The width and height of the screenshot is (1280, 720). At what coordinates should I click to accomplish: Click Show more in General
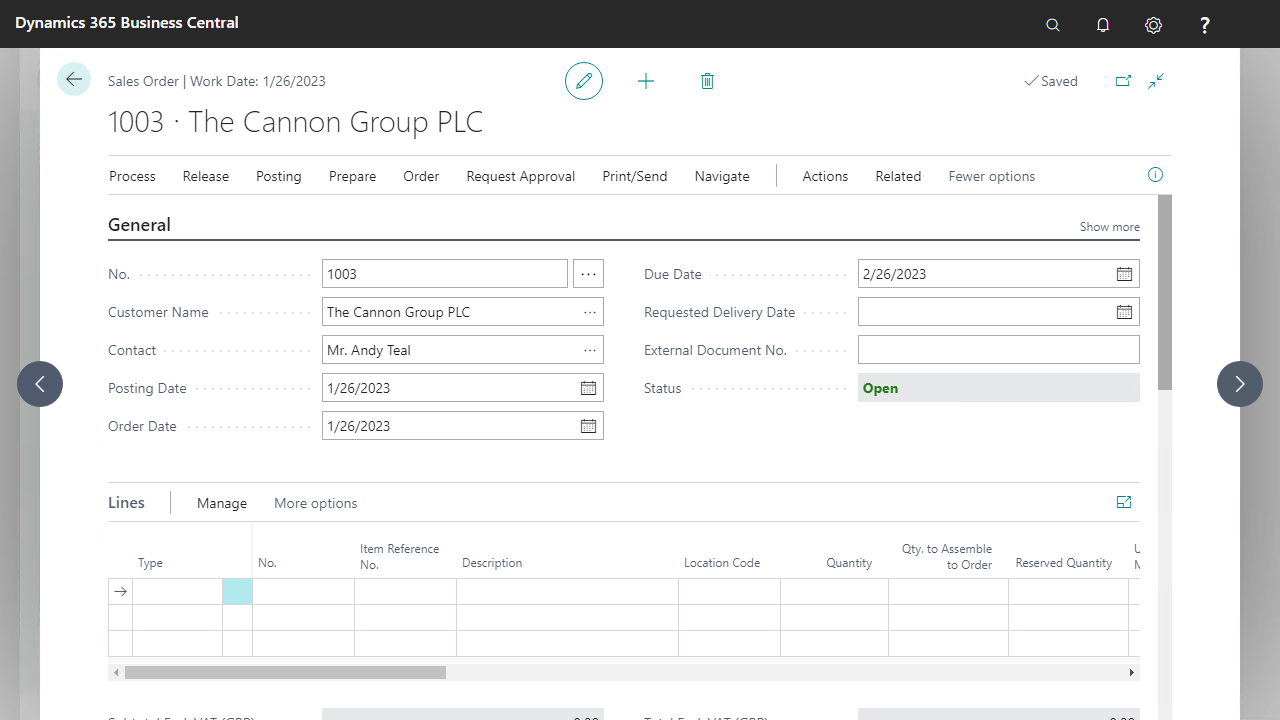pos(1109,227)
